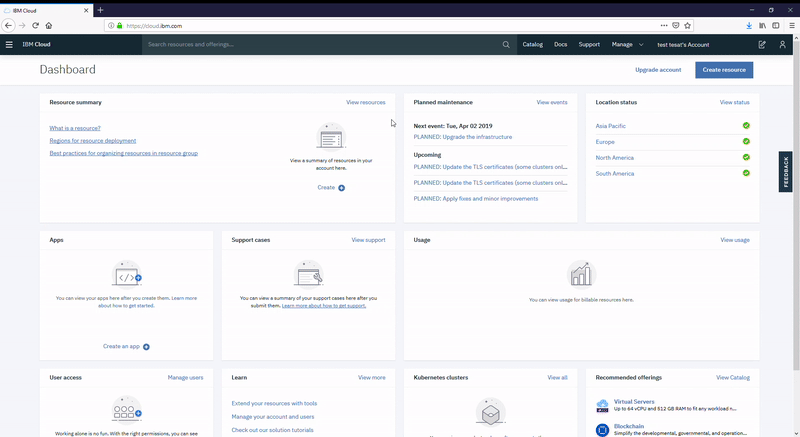Open PLANNED: Apply fixes and minor improvements
Viewport: 800px width, 437px height.
click(x=476, y=199)
